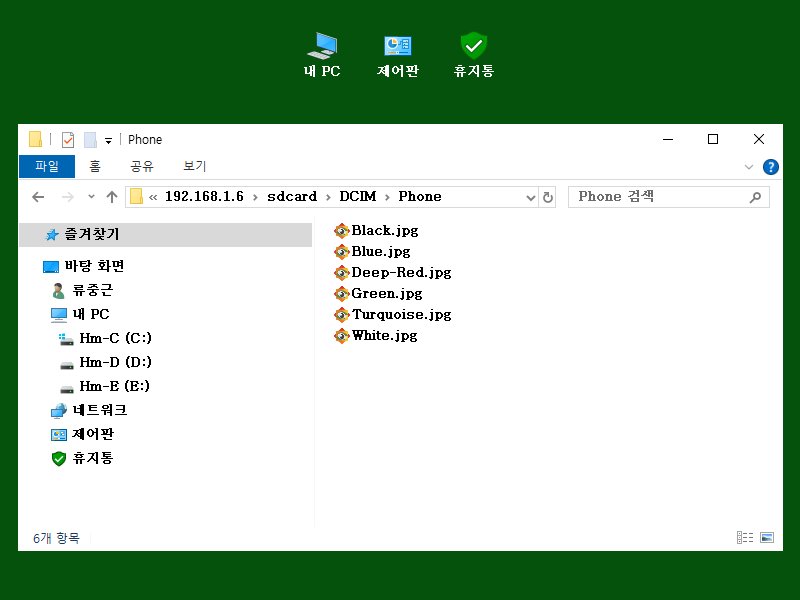Screen dimensions: 800x600
Task: Switch to the 홈 ribbon tab
Action: point(95,166)
